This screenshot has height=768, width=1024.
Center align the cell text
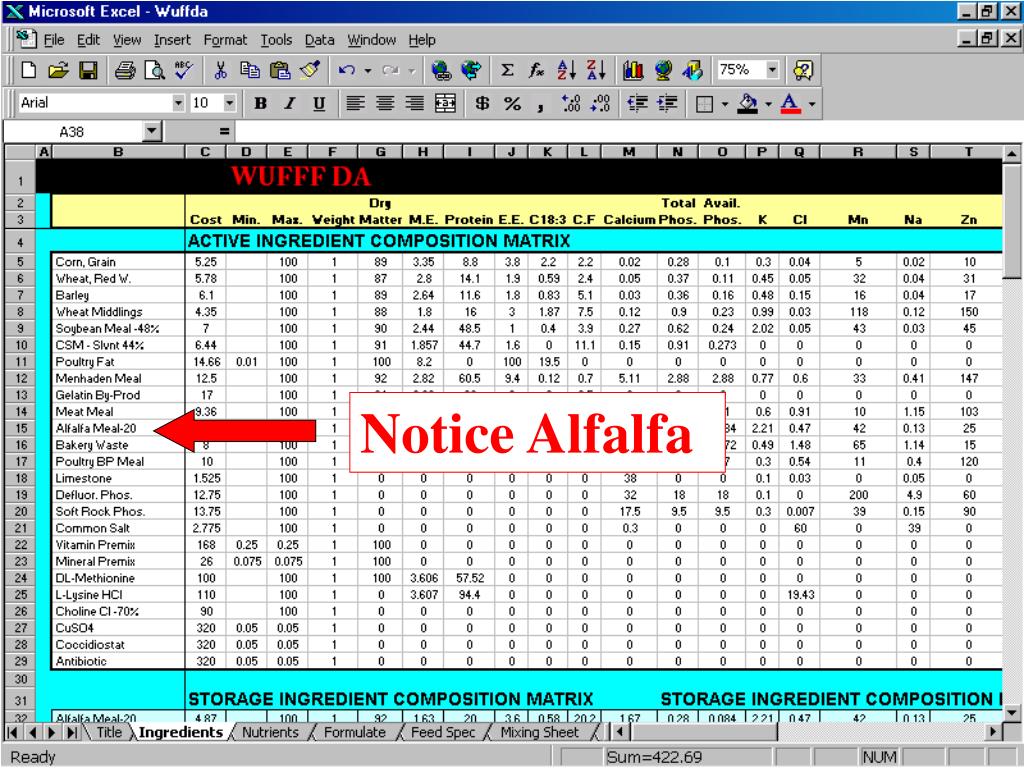point(385,103)
